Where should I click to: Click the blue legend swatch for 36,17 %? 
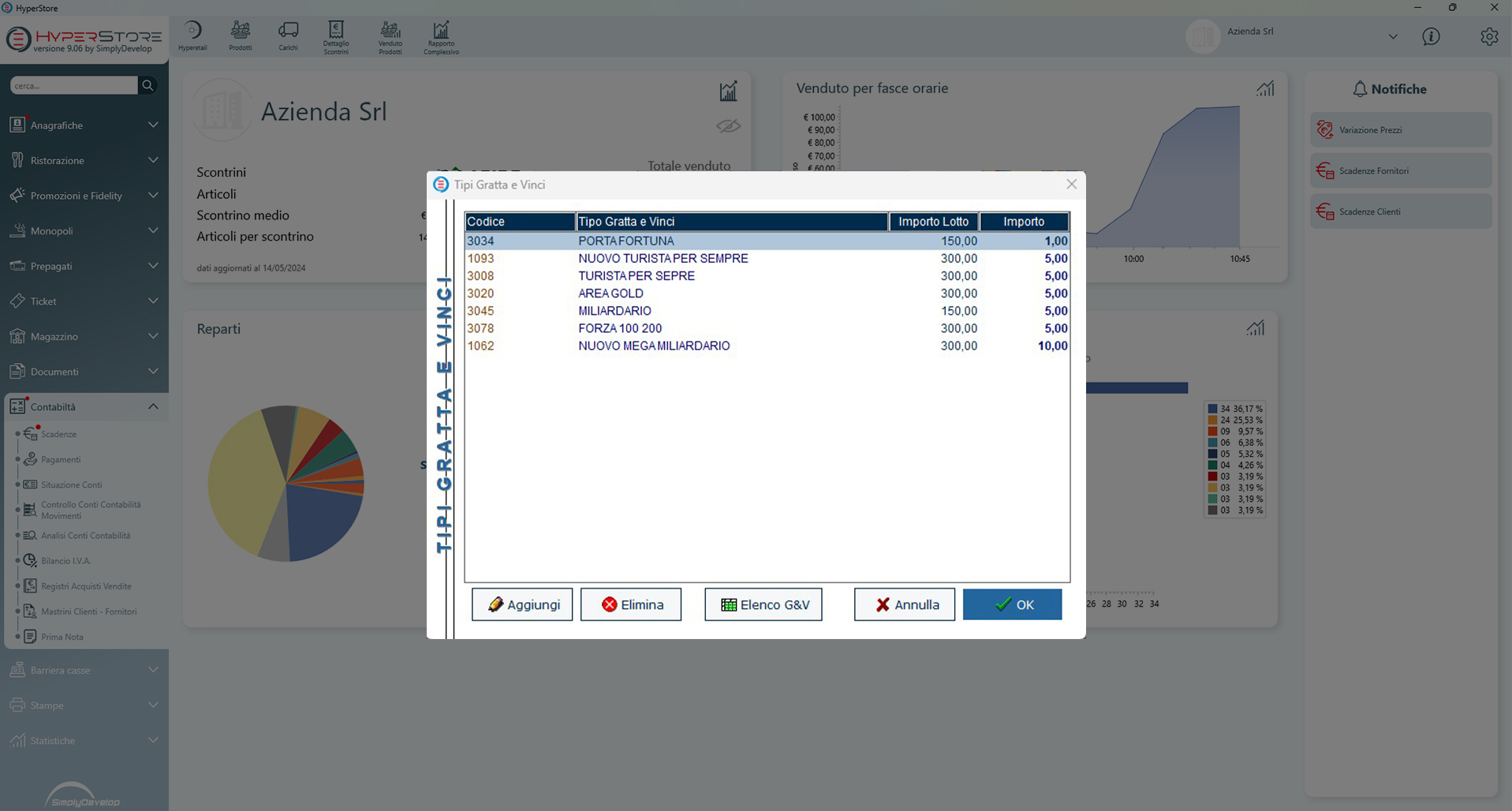tap(1212, 409)
